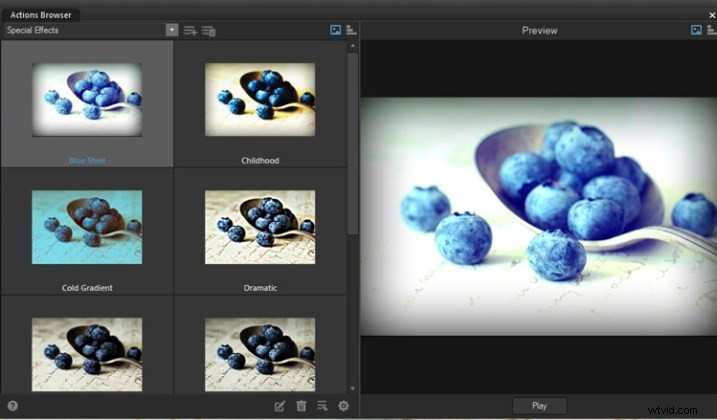
Task: Close the Actions Browser panel
Action: (x=712, y=15)
